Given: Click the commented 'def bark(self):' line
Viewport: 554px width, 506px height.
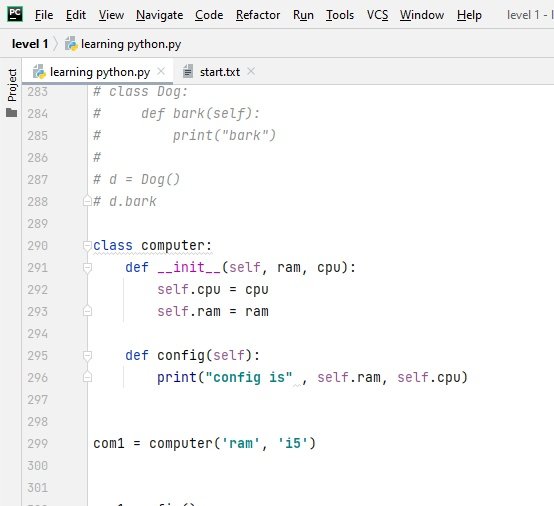Looking at the screenshot, I should [201, 114].
